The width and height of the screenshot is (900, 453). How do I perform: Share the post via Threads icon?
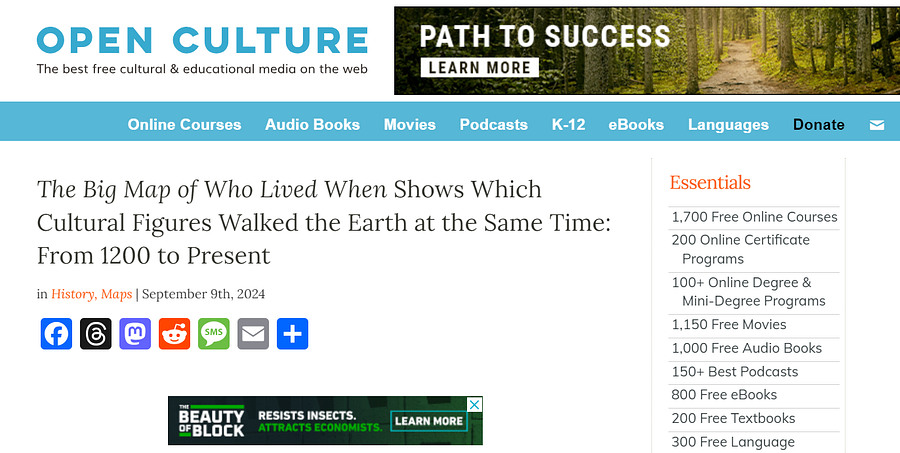[96, 334]
